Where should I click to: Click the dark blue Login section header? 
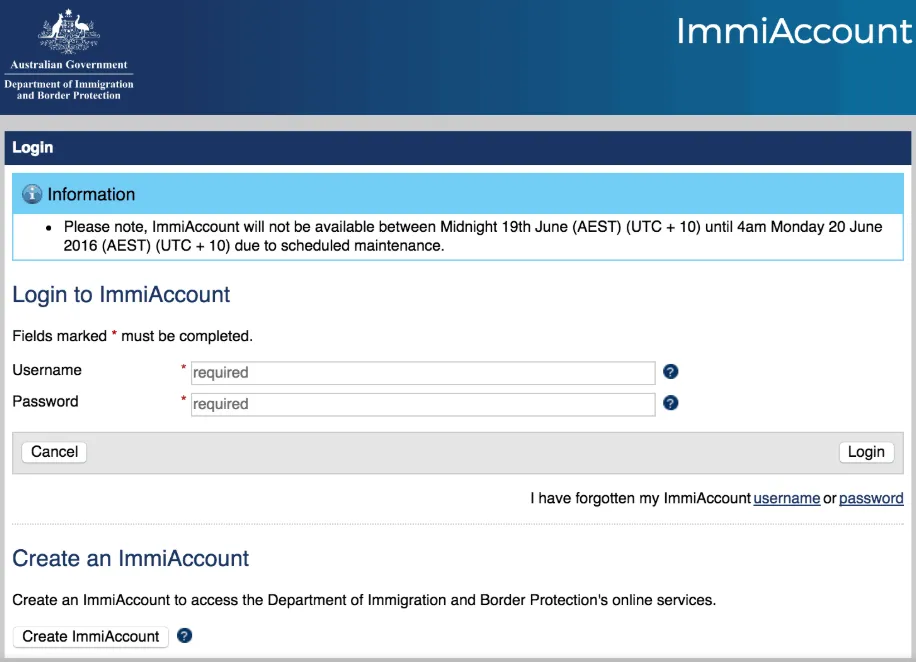(458, 147)
